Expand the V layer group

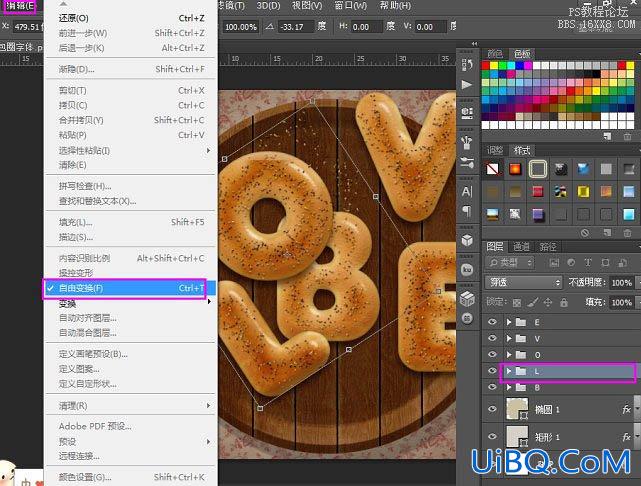509,338
